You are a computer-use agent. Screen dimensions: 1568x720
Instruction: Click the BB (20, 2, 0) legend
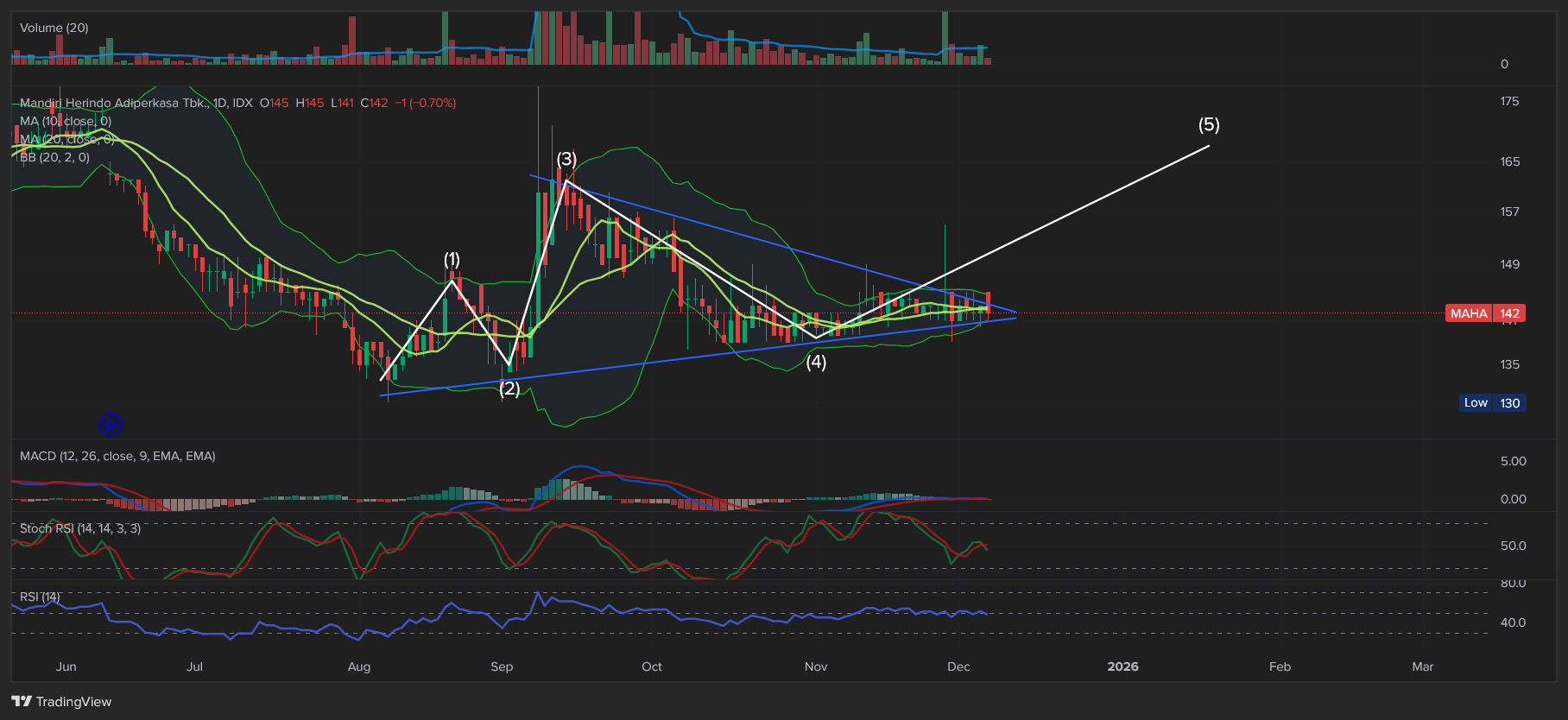(x=54, y=157)
